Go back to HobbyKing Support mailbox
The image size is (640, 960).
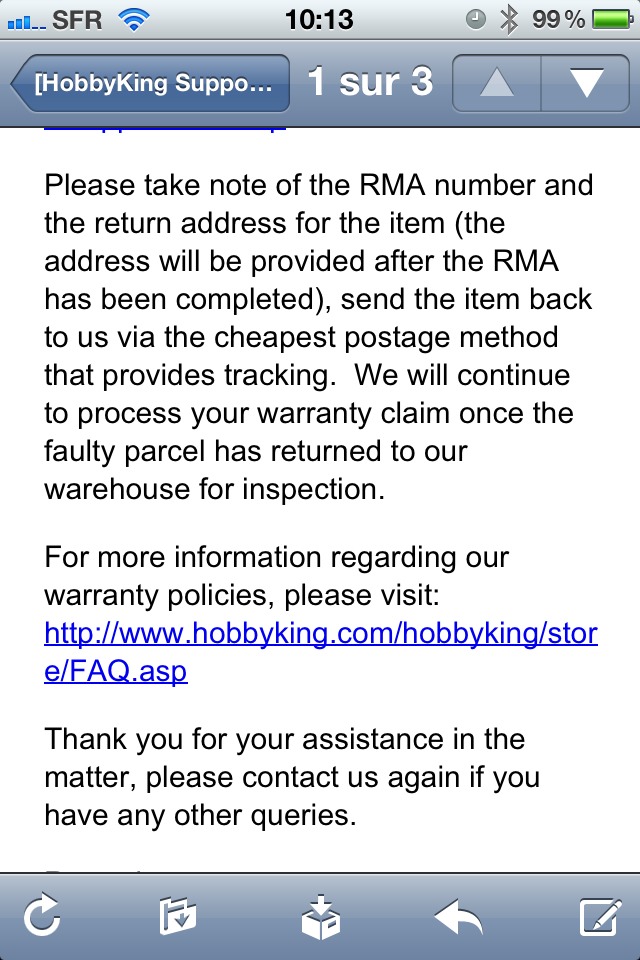(x=151, y=83)
